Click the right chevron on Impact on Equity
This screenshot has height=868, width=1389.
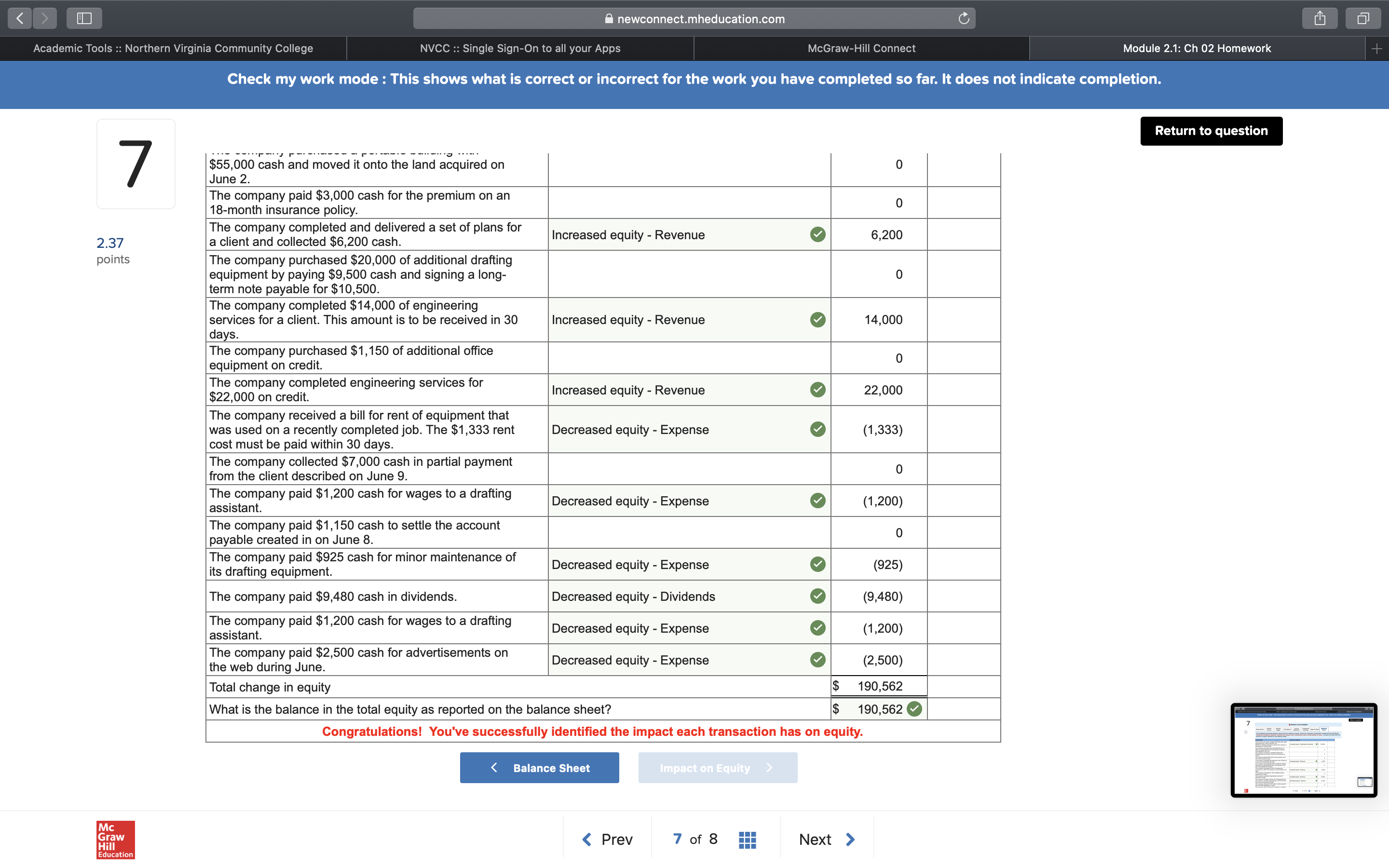coord(770,768)
